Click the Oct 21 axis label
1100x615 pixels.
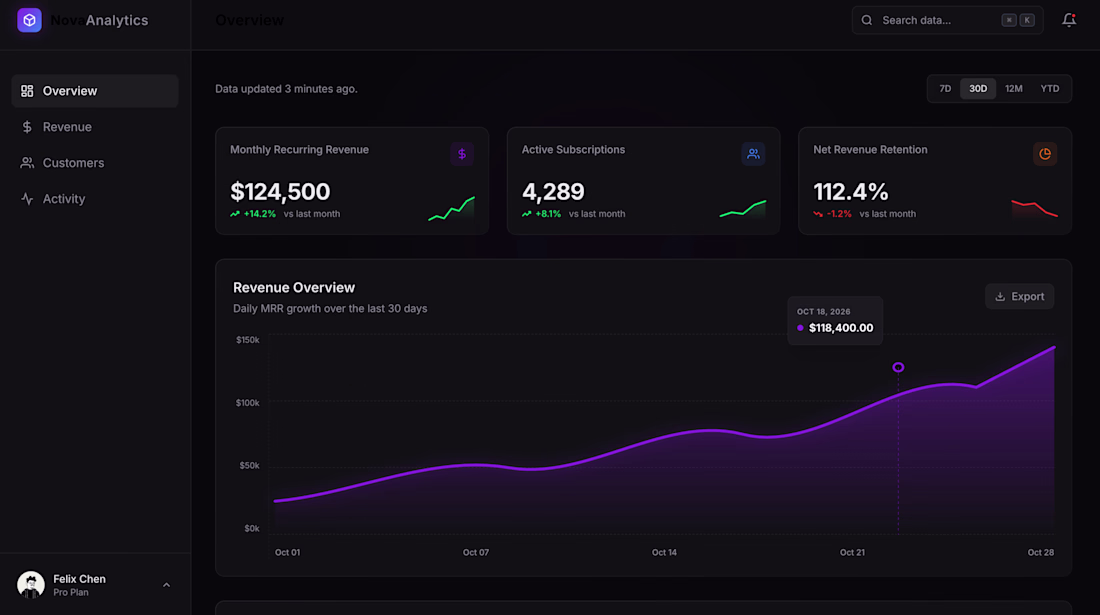tap(852, 553)
